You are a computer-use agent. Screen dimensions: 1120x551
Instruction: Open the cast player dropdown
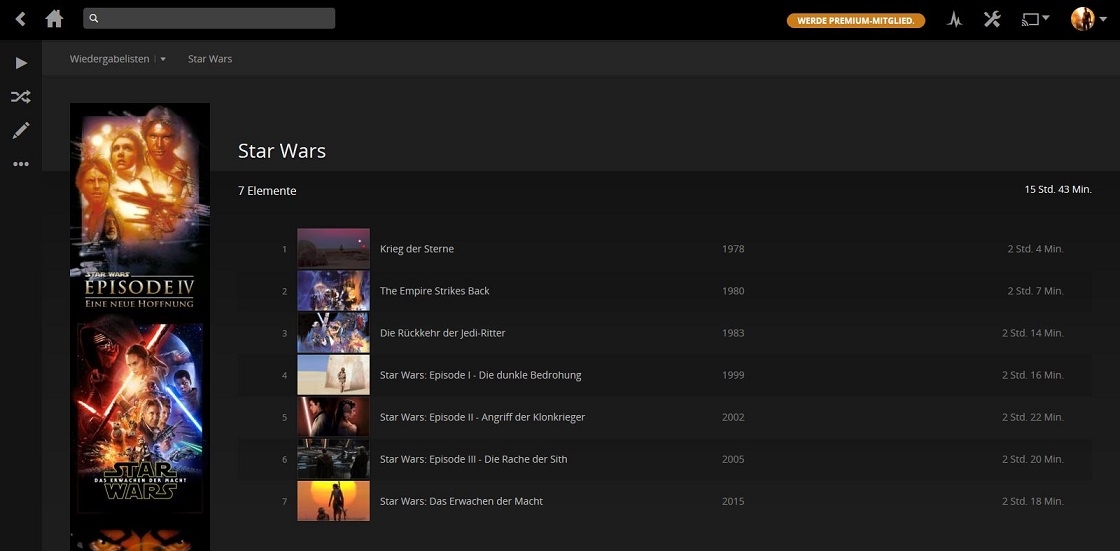[1035, 19]
